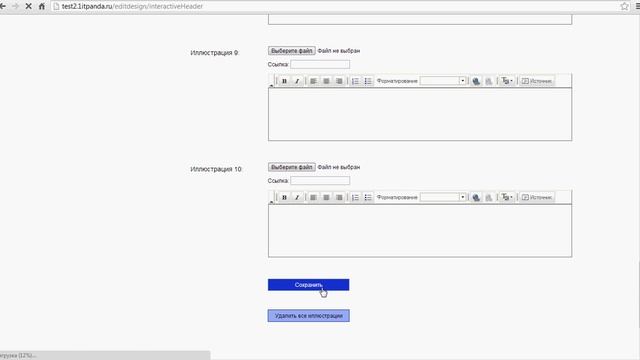Click Удалить все иллюстрации button

[x=309, y=316]
